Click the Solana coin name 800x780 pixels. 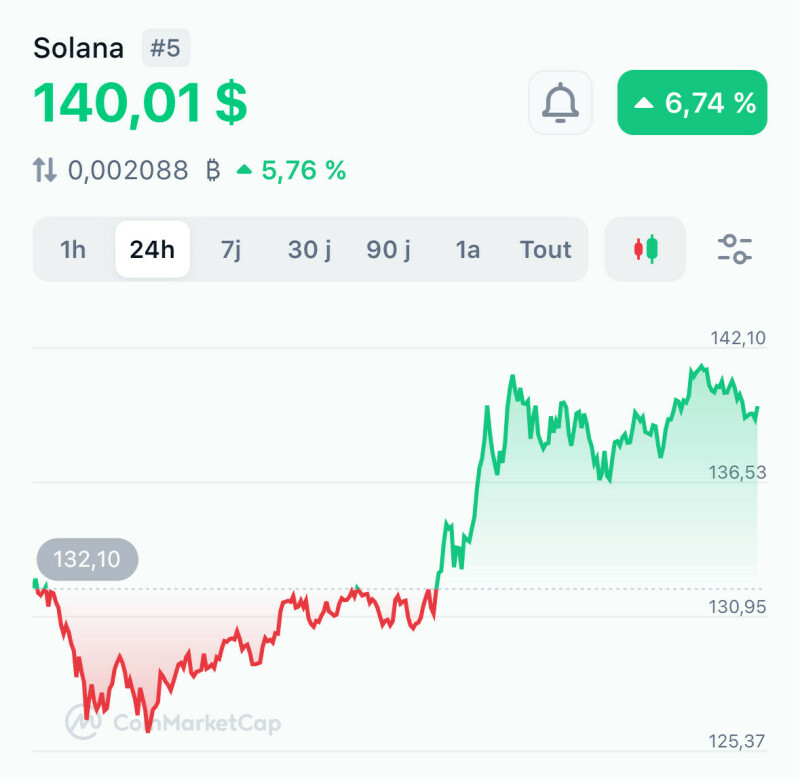79,48
